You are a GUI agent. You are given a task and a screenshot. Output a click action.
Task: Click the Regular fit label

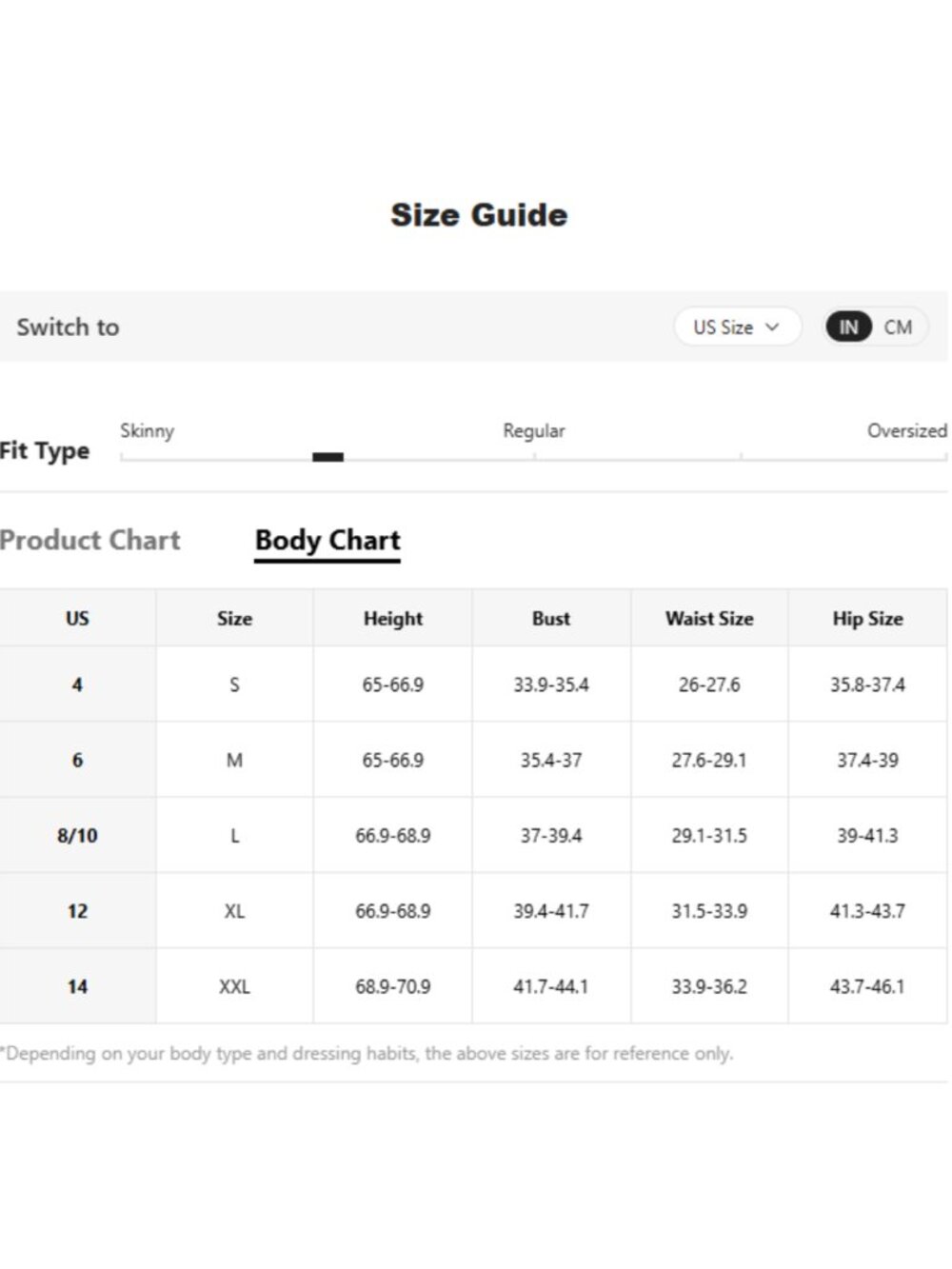click(x=534, y=430)
